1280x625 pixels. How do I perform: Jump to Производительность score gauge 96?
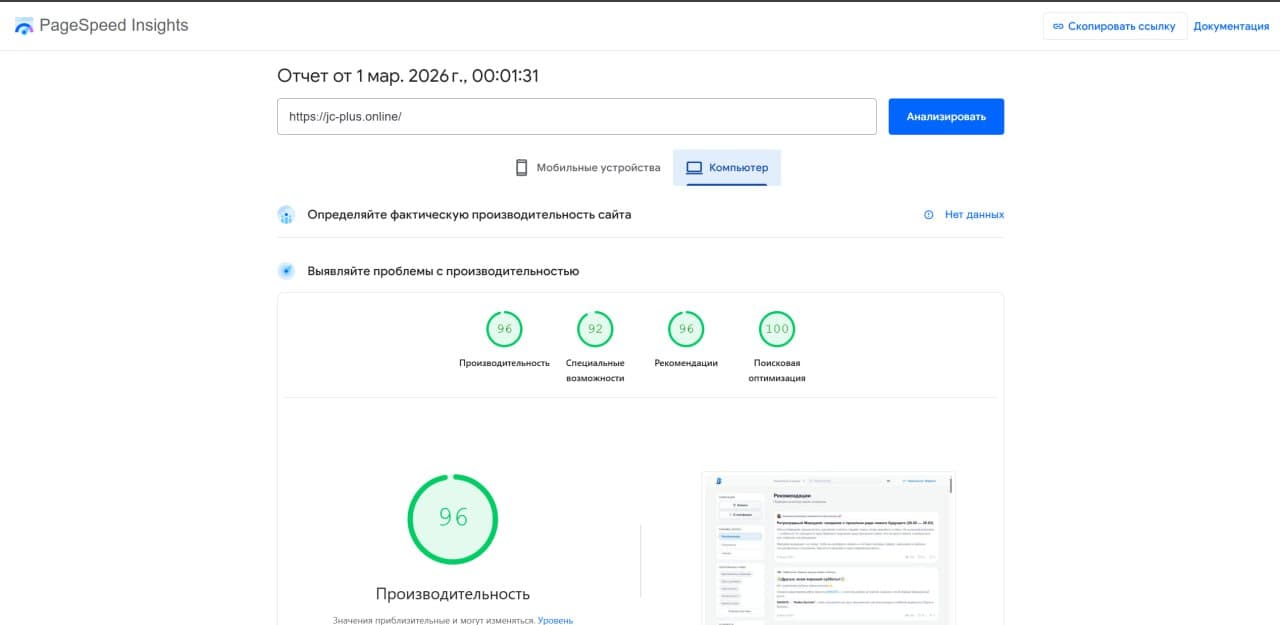click(504, 329)
